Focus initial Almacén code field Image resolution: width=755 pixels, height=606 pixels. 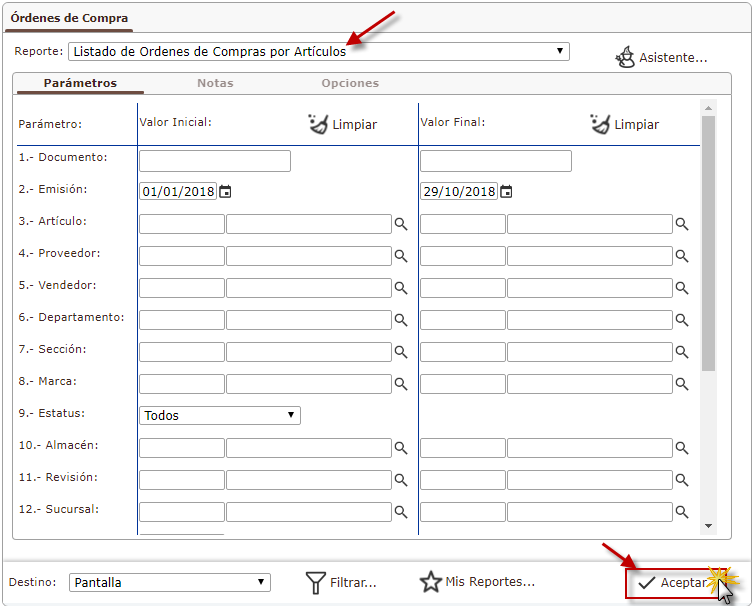tap(182, 448)
